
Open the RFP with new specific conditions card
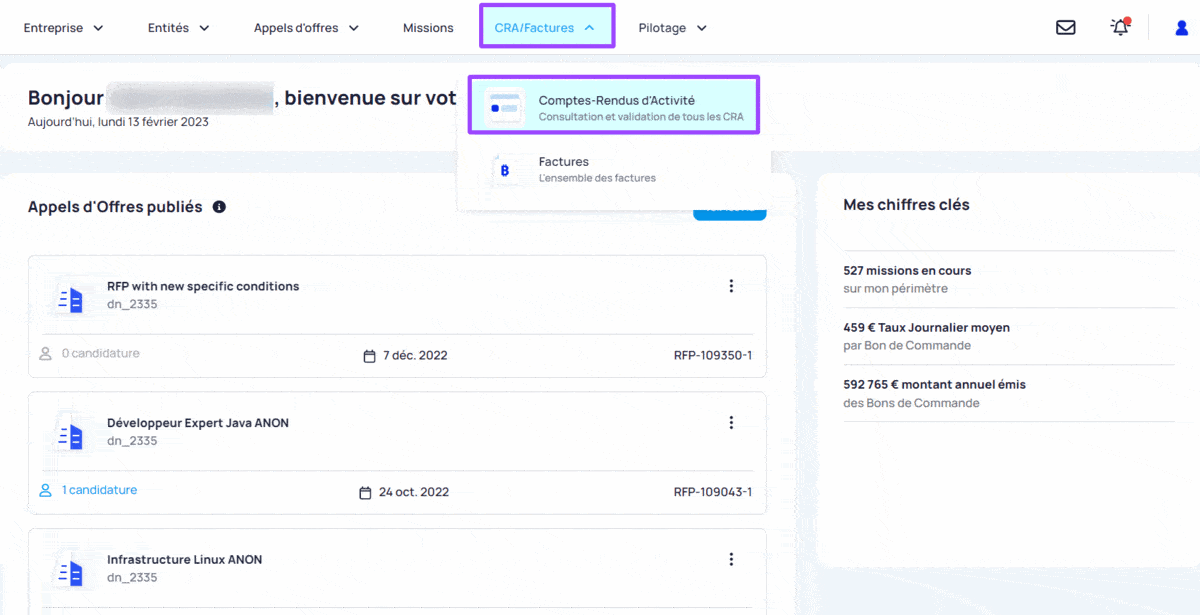pos(397,316)
